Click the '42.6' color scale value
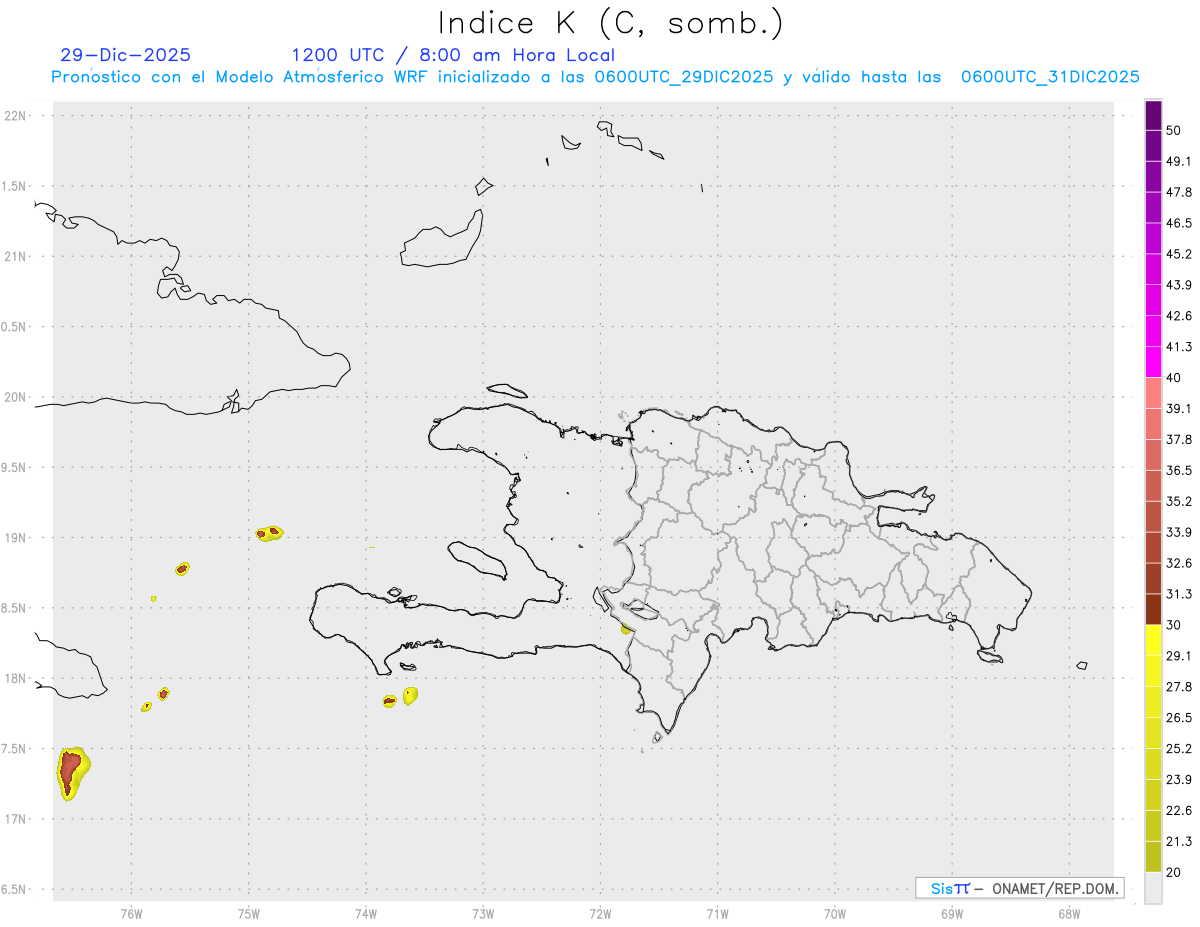The height and width of the screenshot is (927, 1200). [x=1178, y=316]
